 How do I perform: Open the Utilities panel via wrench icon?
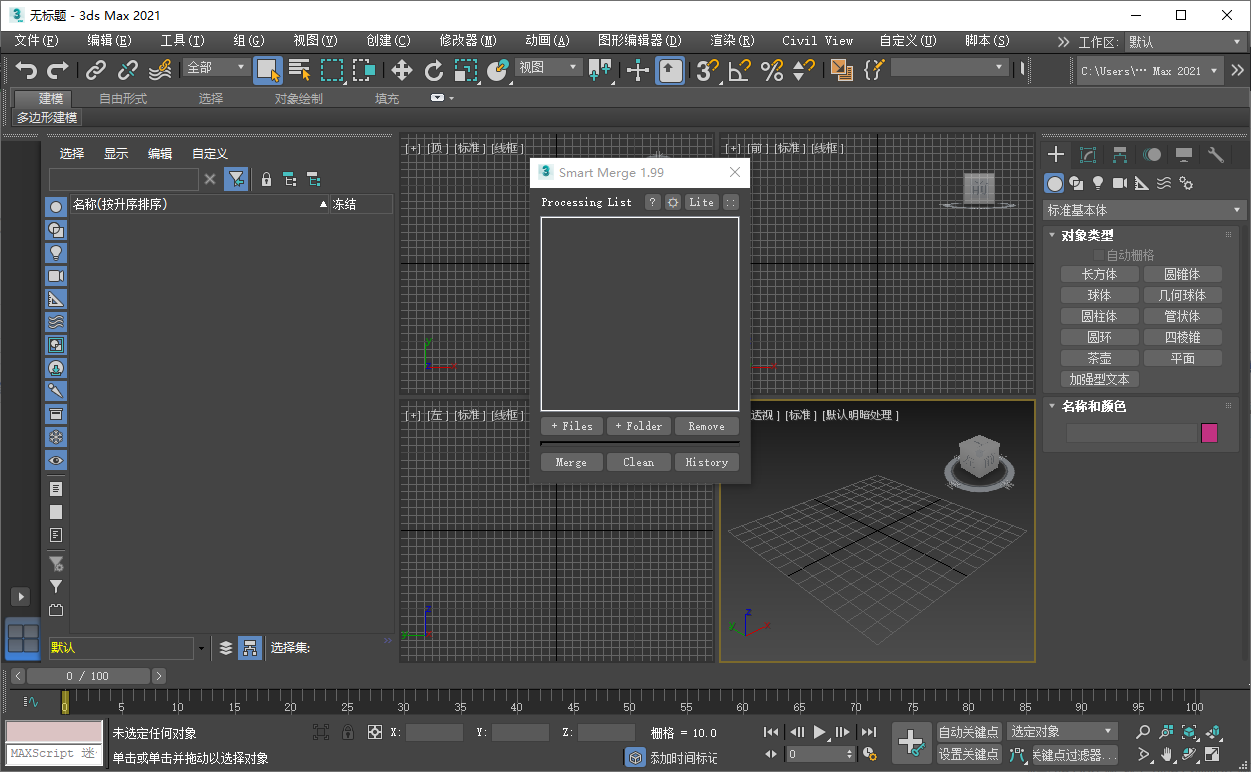click(x=1217, y=155)
